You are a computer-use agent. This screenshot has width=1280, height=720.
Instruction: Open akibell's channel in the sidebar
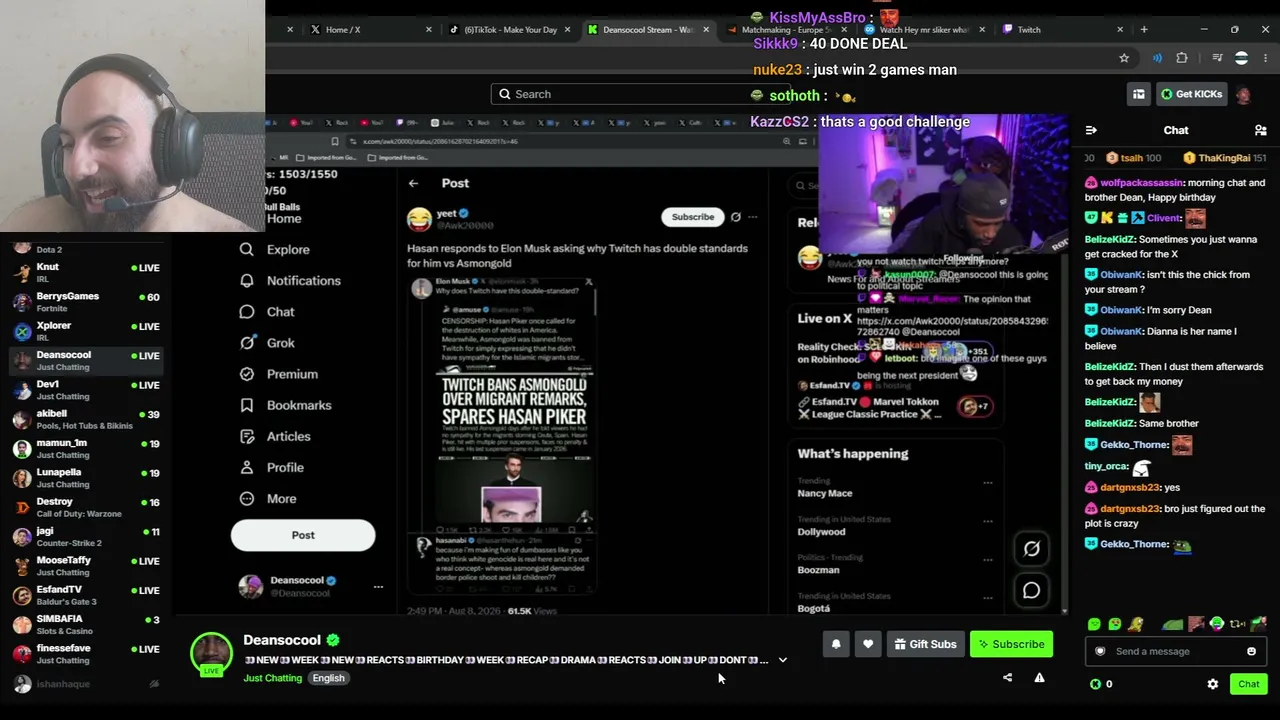coord(85,419)
